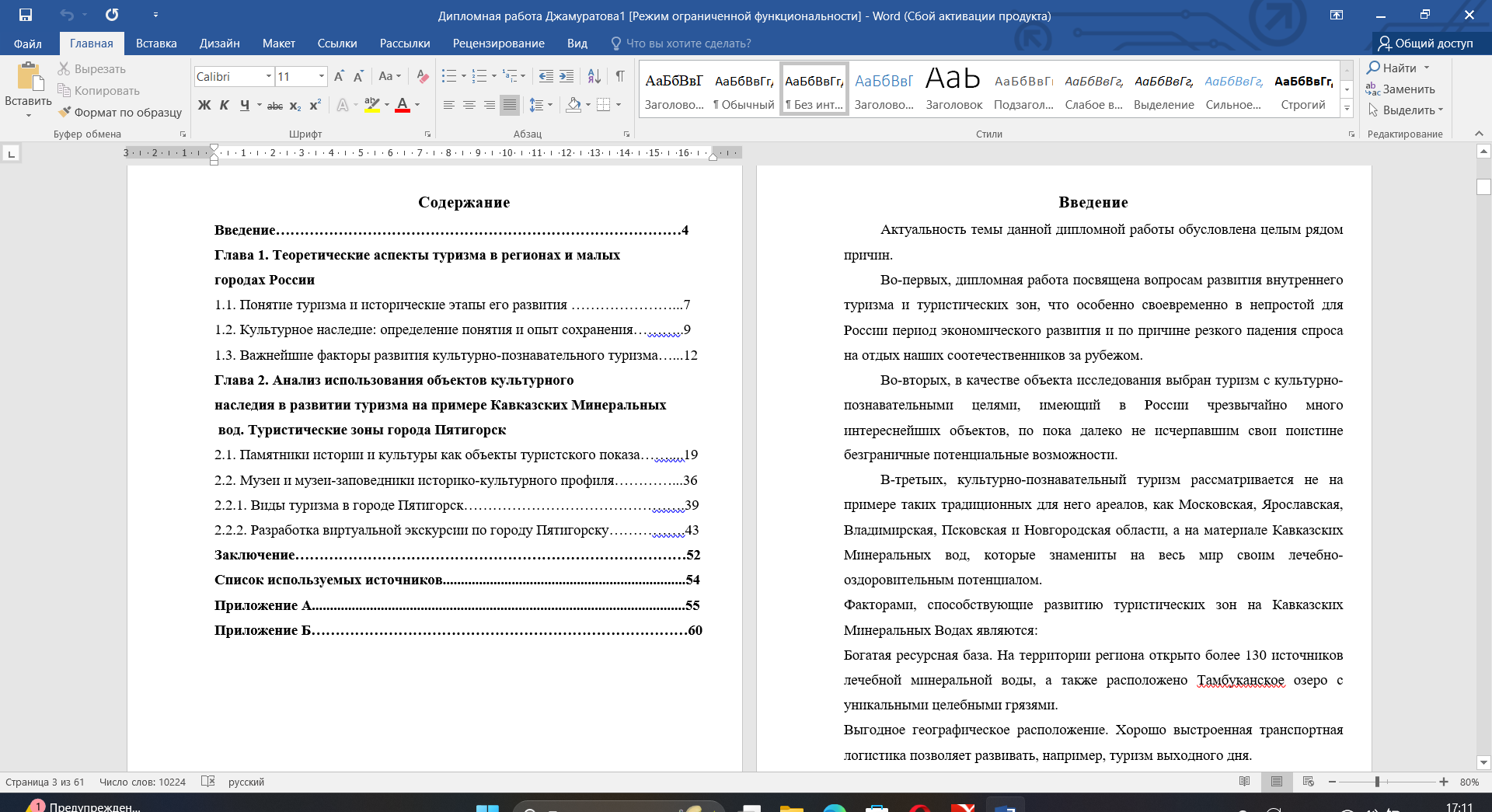Open the Calibri font name dropdown

pos(268,76)
